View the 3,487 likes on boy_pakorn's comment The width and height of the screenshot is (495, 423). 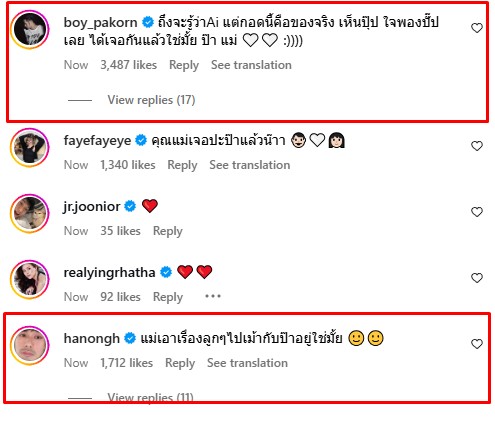pyautogui.click(x=129, y=65)
